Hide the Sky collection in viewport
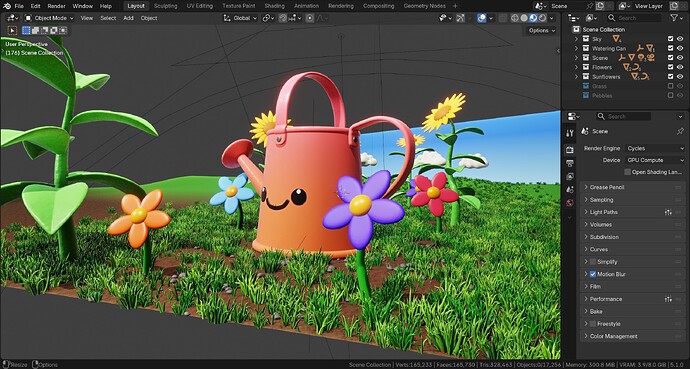 [680, 39]
